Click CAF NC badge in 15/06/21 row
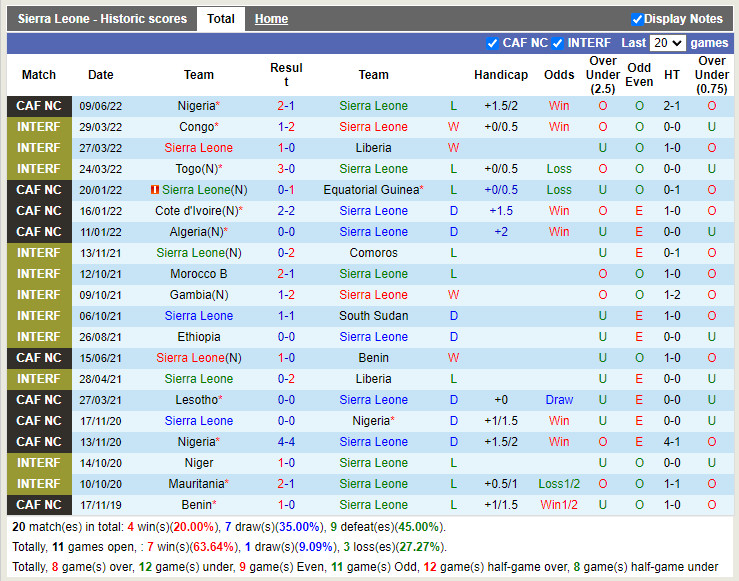Screen dimensions: 739x581 39,358
